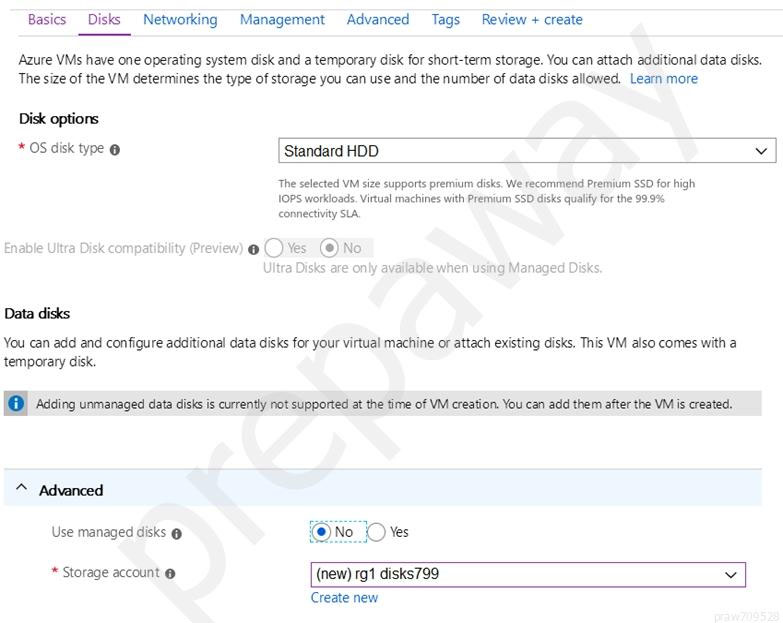Click the Use managed disks info icon
The image size is (783, 623).
(x=176, y=534)
